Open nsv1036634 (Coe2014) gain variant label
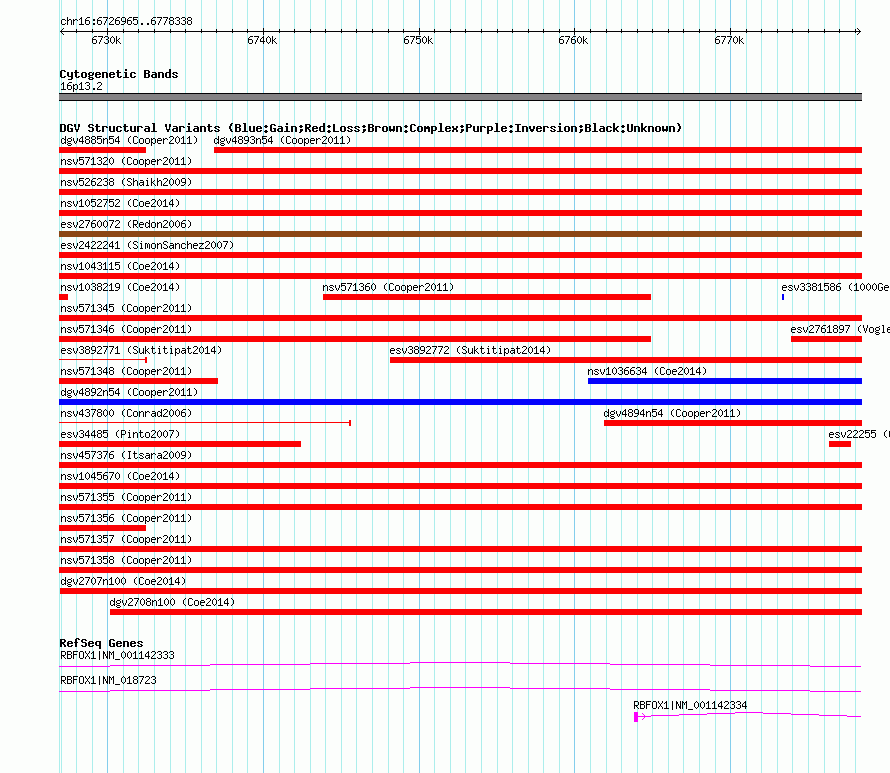This screenshot has width=890, height=773. coord(647,371)
